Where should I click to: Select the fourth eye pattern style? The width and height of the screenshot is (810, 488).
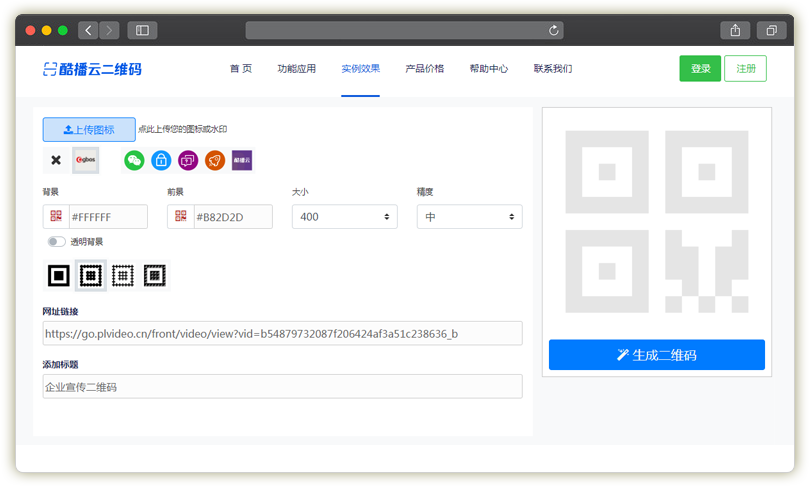[155, 276]
